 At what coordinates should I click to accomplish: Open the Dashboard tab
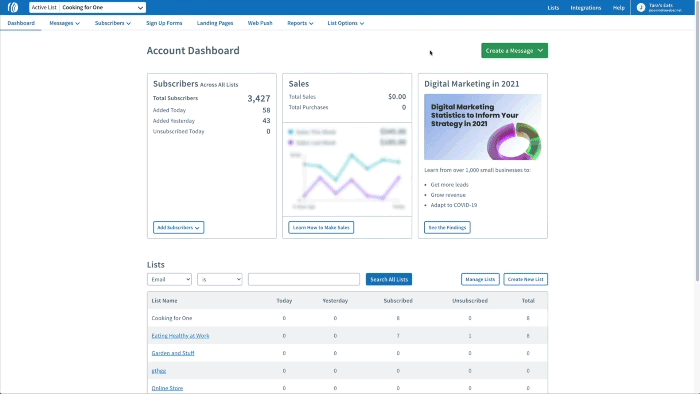(x=21, y=23)
